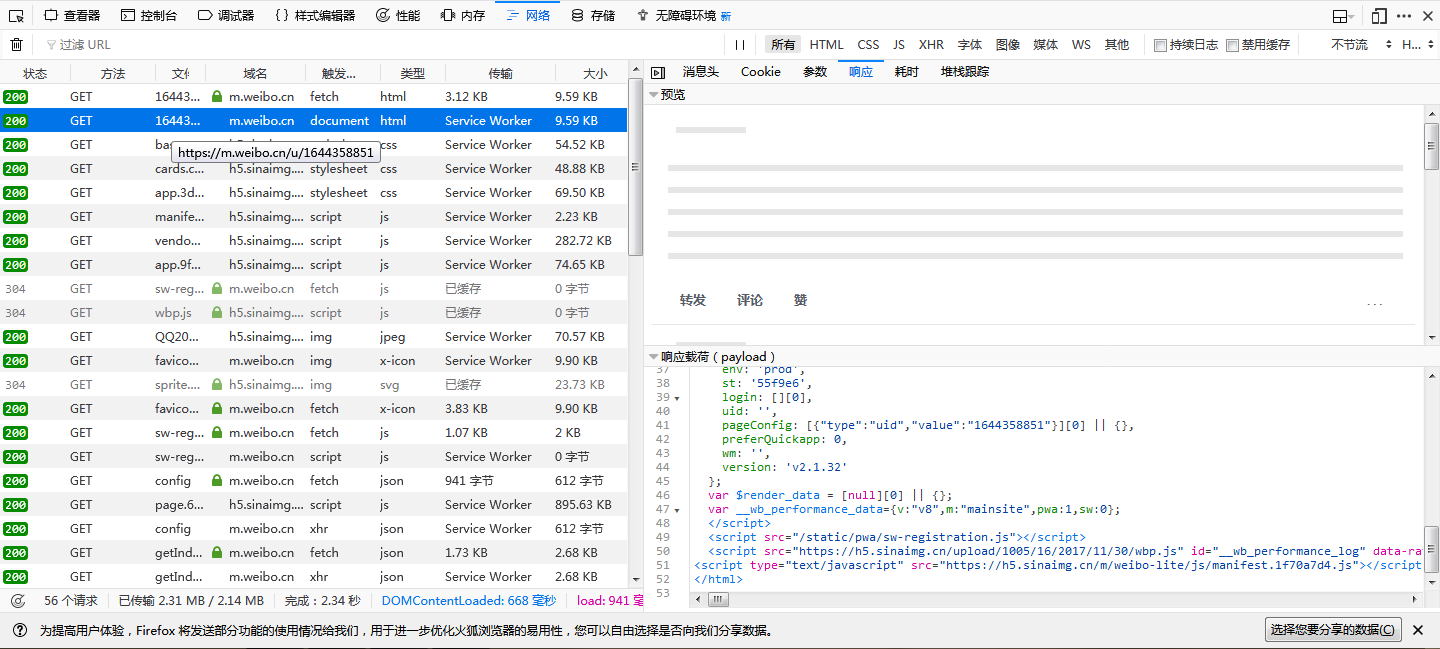Click the 评论 link in preview
1440x649 pixels.
pyautogui.click(x=750, y=300)
